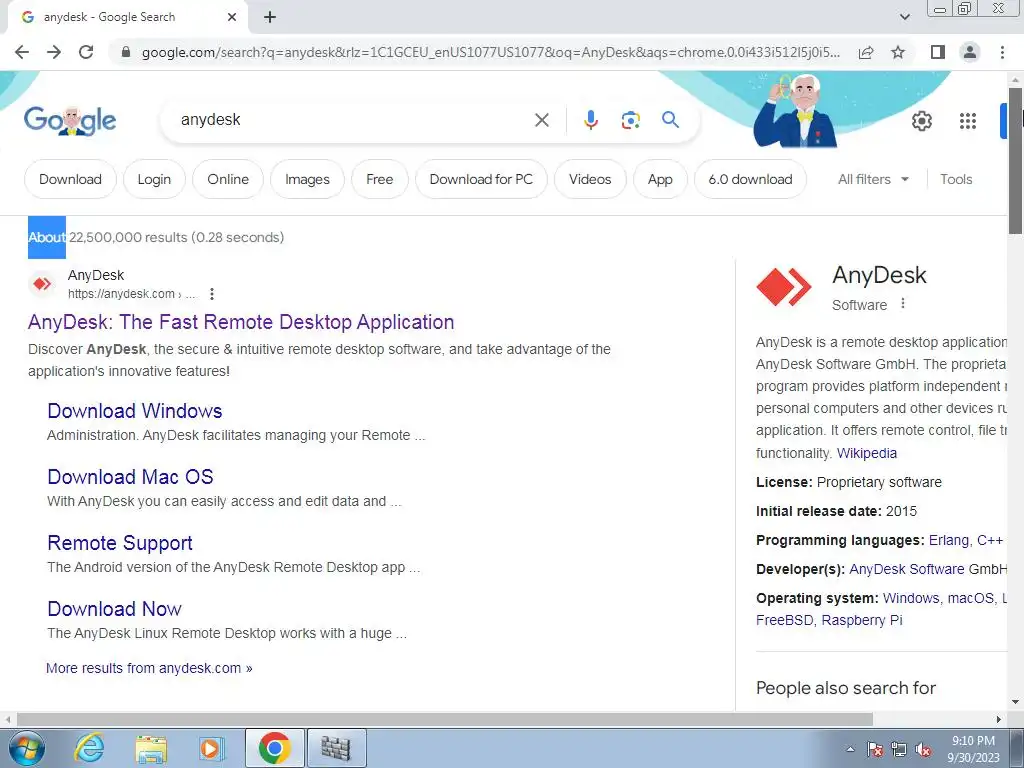Open the Erlang programming language link

[x=949, y=540]
